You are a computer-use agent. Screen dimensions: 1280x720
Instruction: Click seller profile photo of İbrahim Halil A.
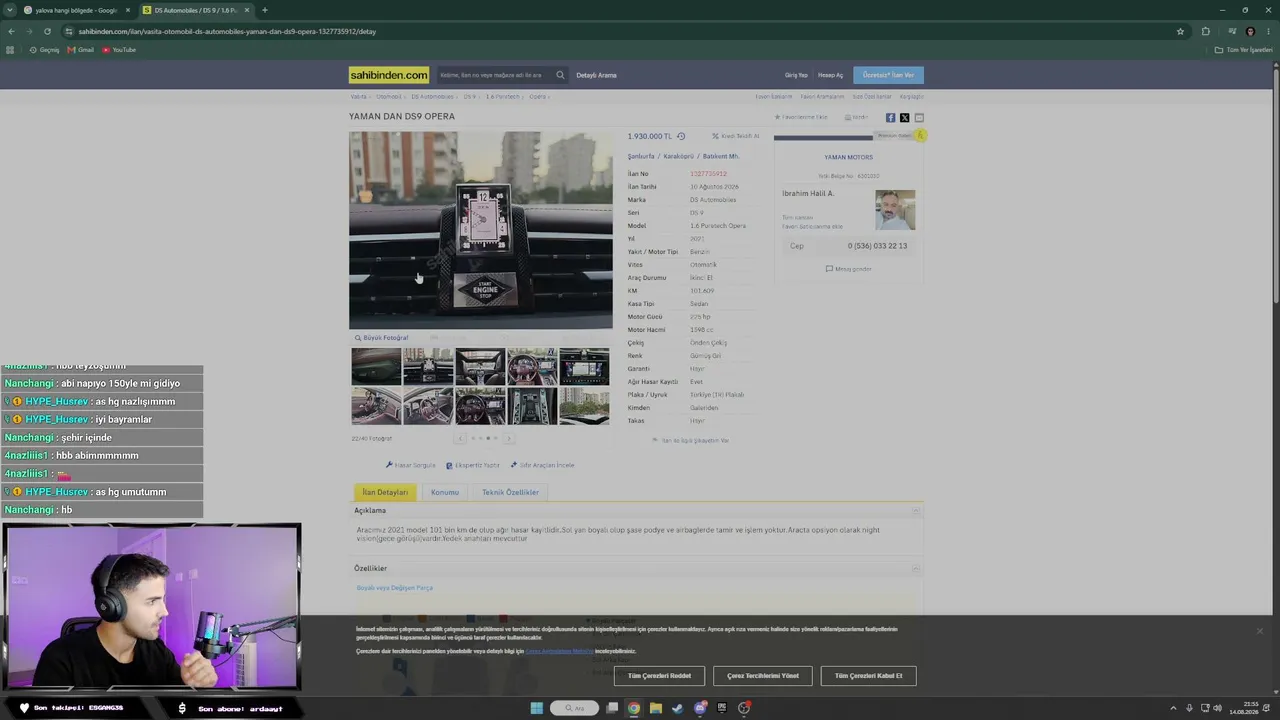coord(895,210)
